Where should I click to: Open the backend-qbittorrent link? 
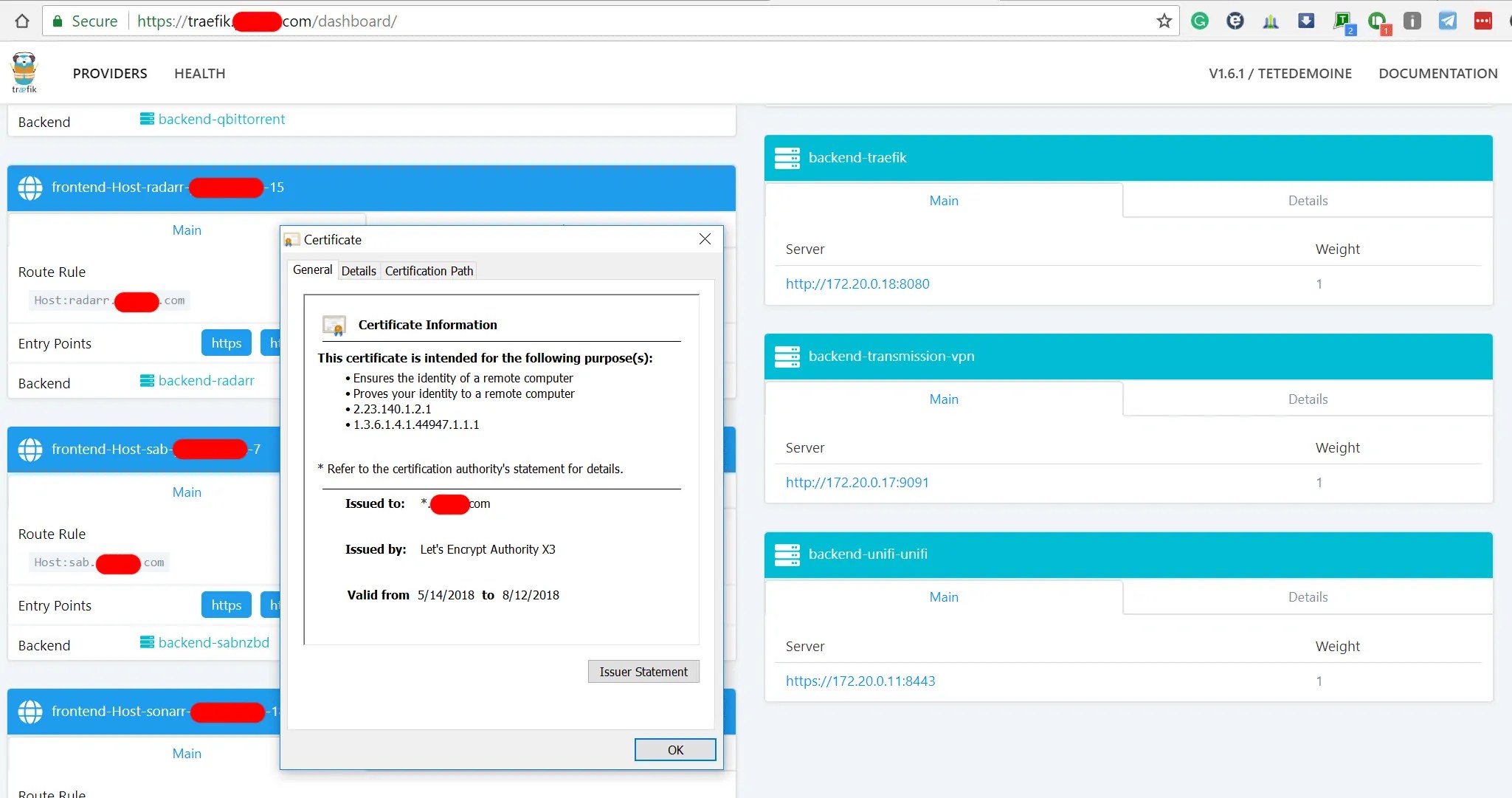tap(221, 119)
